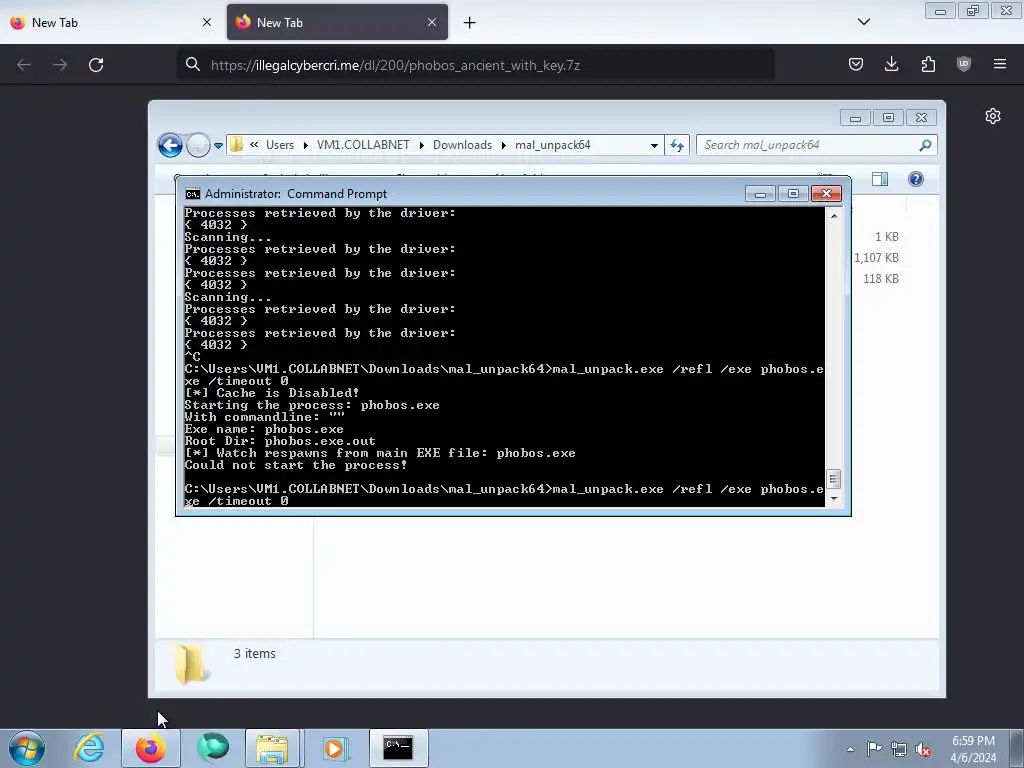Open the media player taskbar icon

(x=336, y=748)
